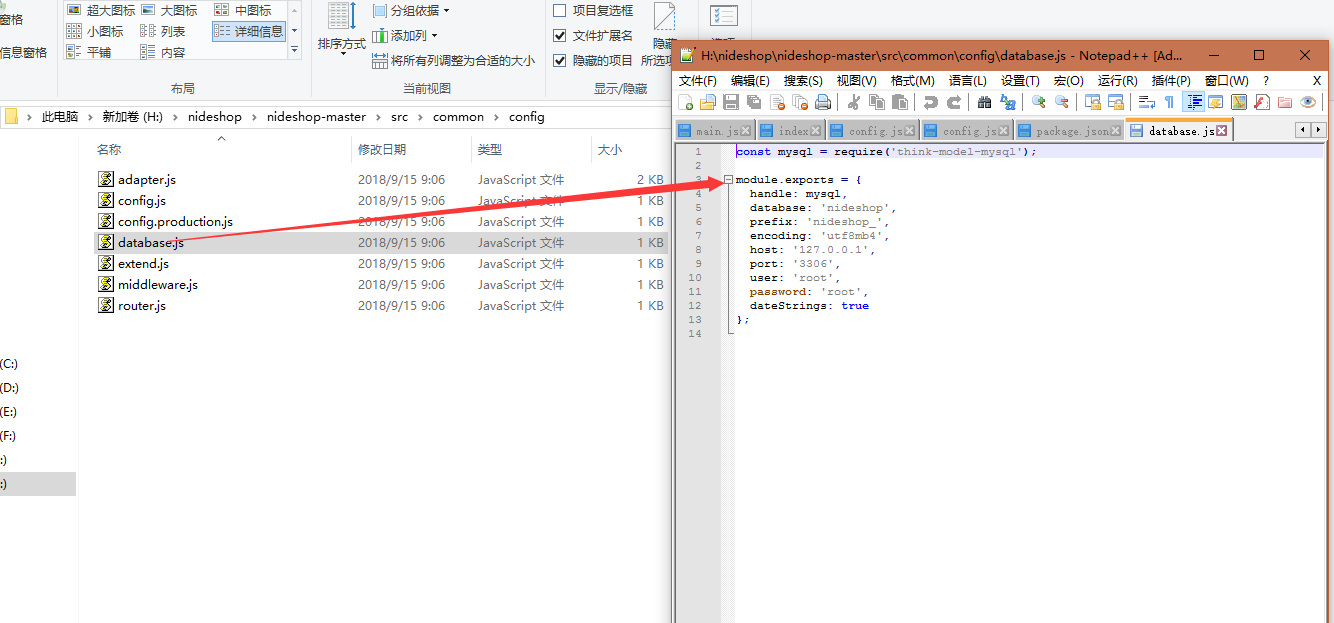Open the Replace dialog icon
Viewport: 1334px width, 623px height.
(1008, 102)
